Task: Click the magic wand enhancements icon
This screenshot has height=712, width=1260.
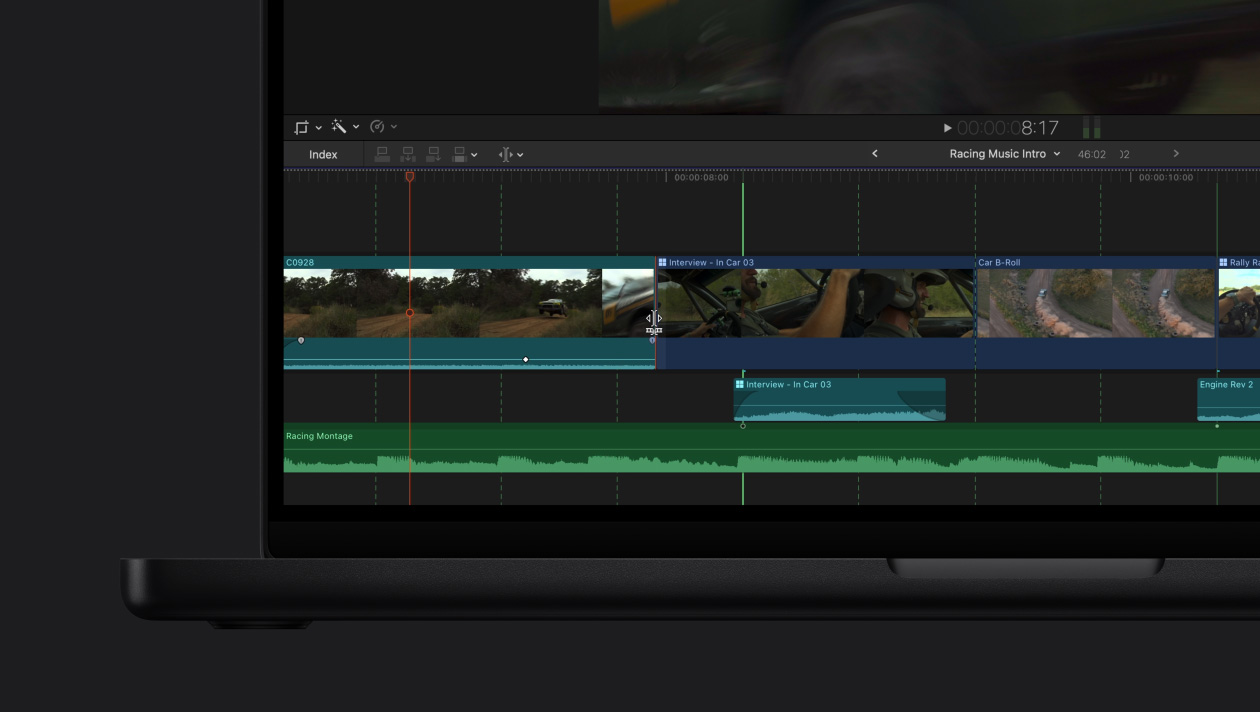Action: [339, 127]
